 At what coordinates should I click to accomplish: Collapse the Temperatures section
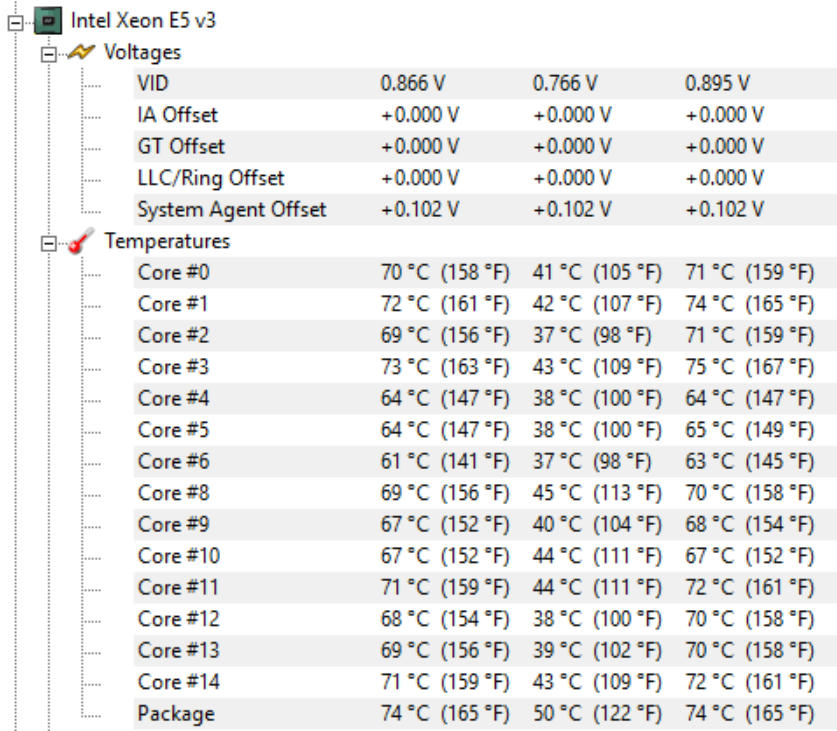[x=49, y=243]
